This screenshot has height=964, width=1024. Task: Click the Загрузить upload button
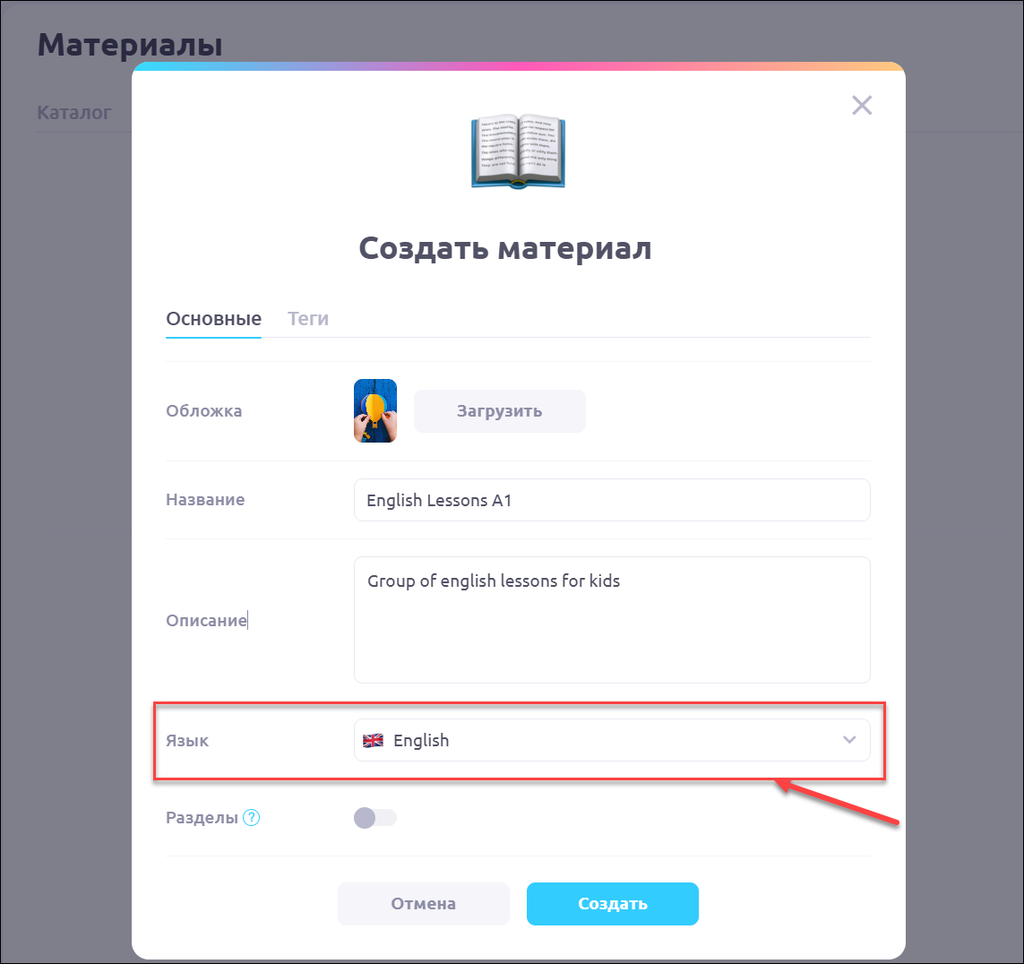(500, 411)
